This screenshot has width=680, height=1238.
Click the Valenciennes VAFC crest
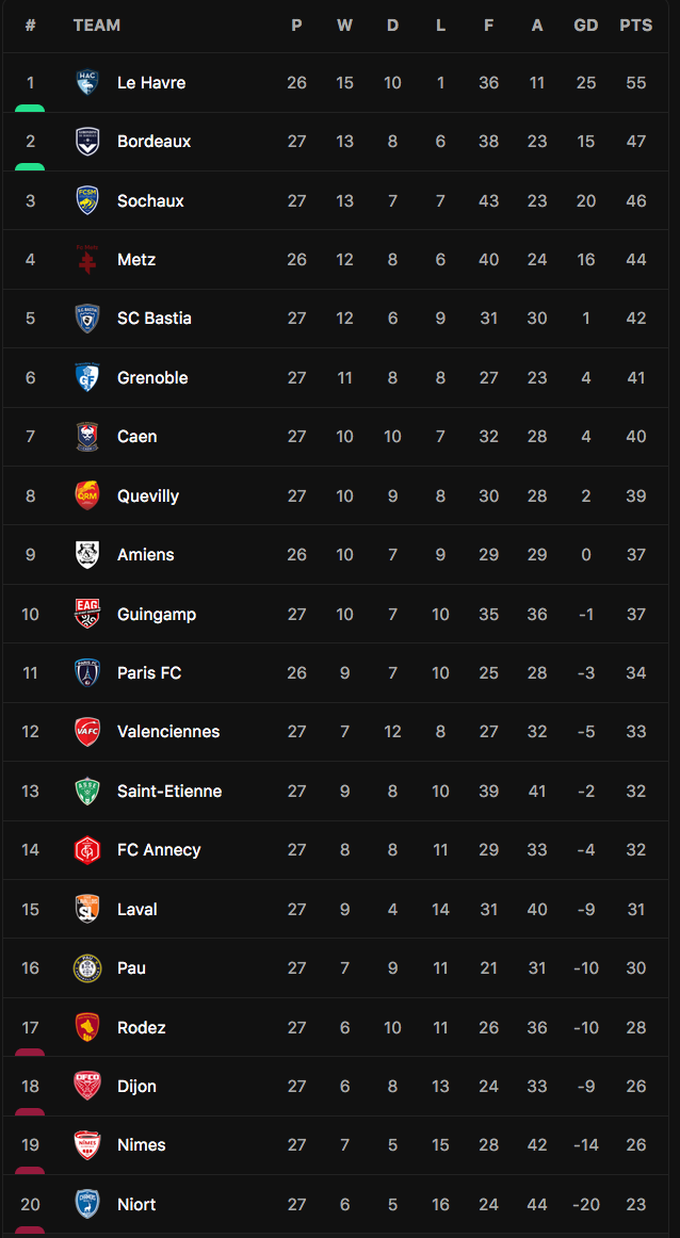[87, 732]
